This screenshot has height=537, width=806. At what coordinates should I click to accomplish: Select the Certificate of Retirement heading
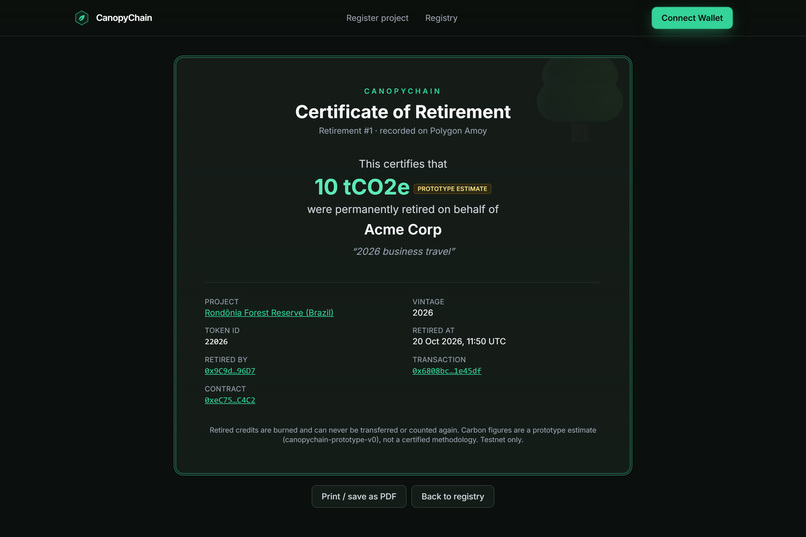pyautogui.click(x=403, y=112)
